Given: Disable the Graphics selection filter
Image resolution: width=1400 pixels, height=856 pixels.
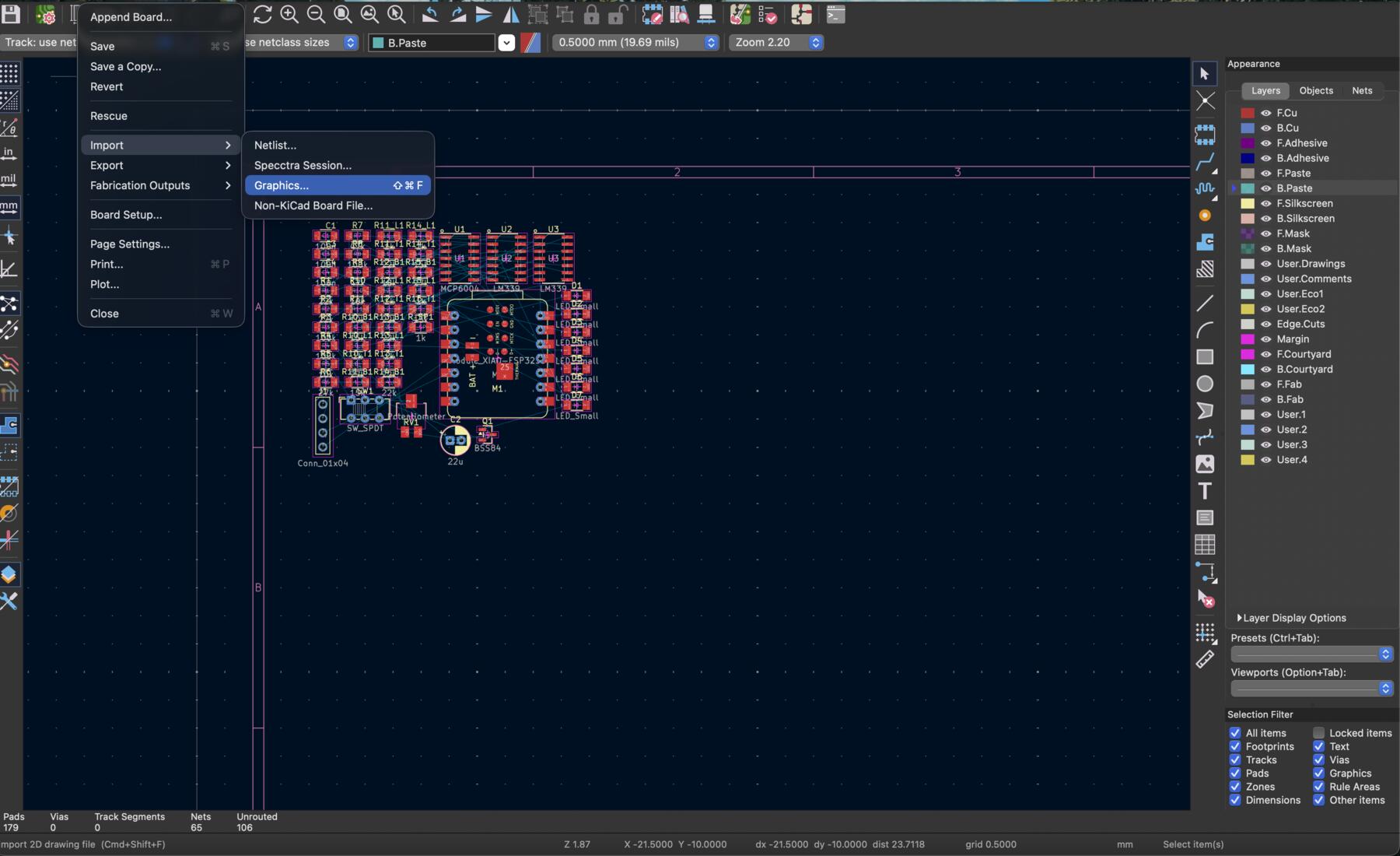Looking at the screenshot, I should [x=1320, y=773].
